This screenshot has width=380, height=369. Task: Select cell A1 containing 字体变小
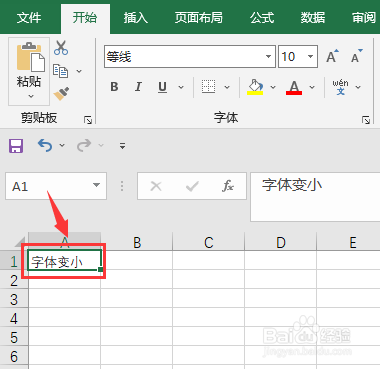tap(64, 260)
